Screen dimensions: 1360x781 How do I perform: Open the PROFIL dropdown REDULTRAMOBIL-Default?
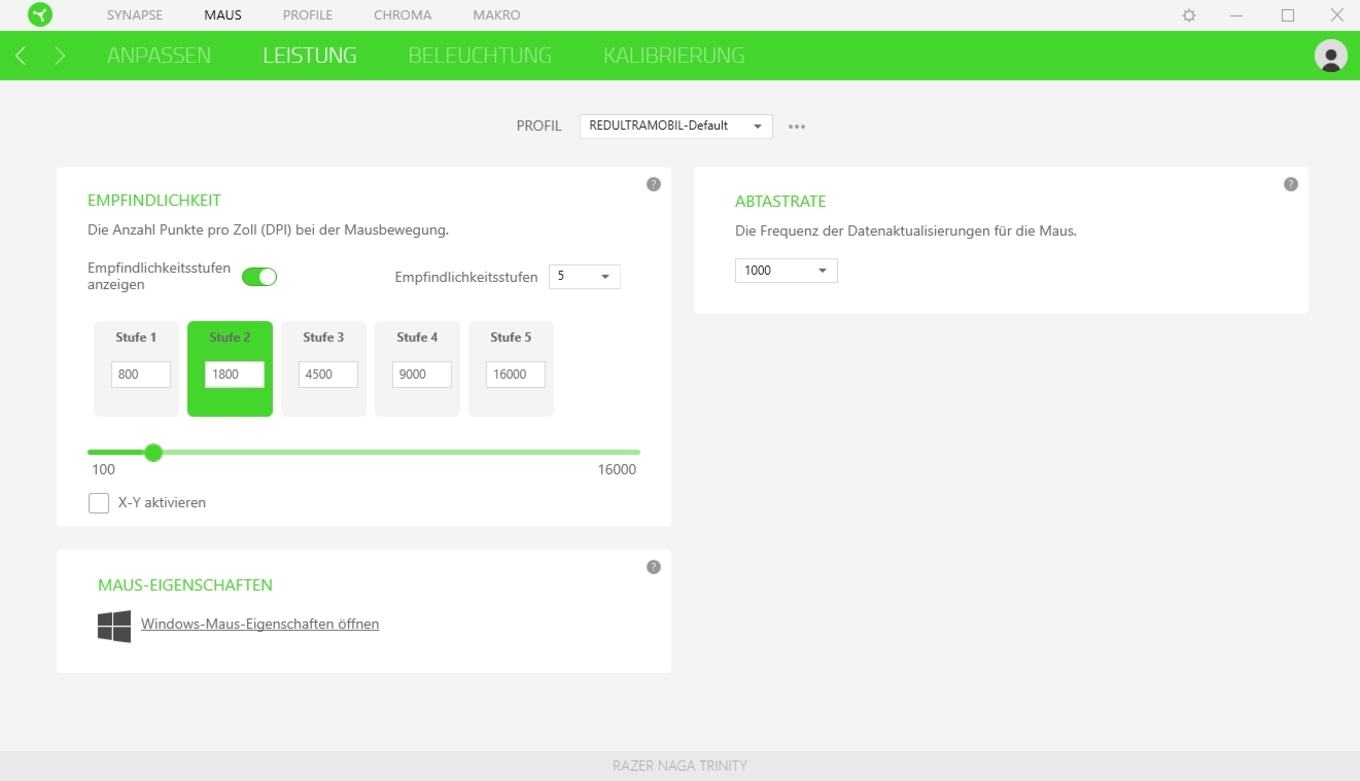(676, 126)
